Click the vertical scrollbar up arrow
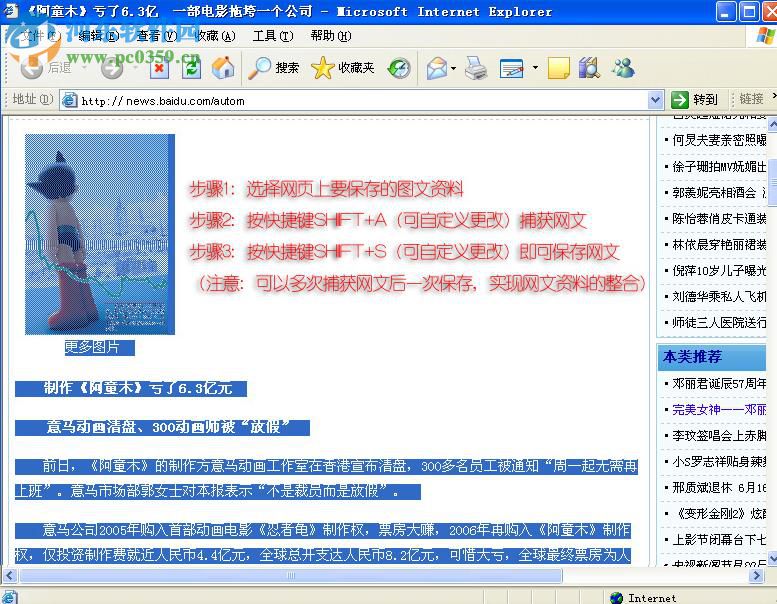777x604 pixels. [x=772, y=124]
